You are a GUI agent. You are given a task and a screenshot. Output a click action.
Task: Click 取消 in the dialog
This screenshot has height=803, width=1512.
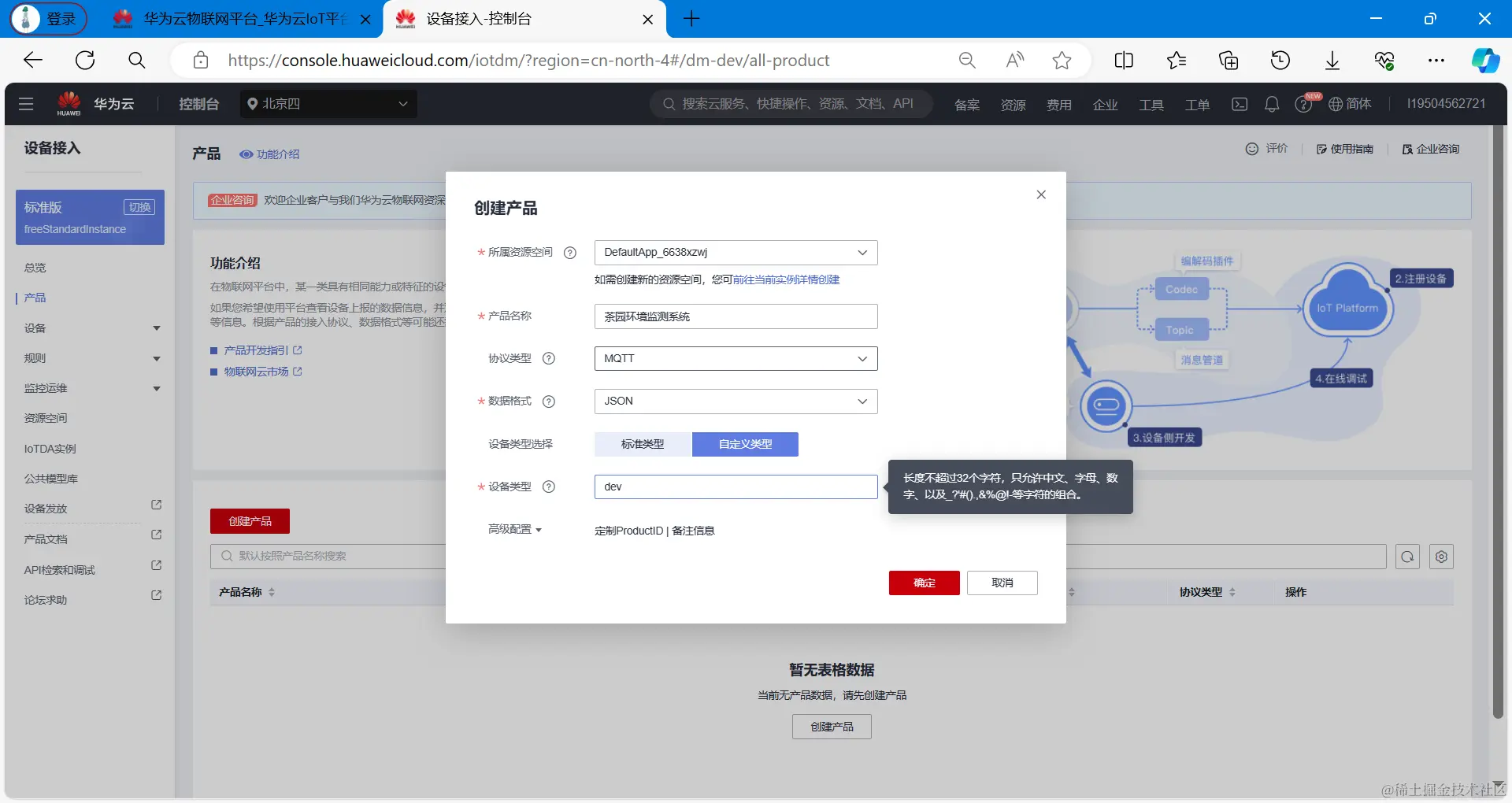(x=1002, y=583)
